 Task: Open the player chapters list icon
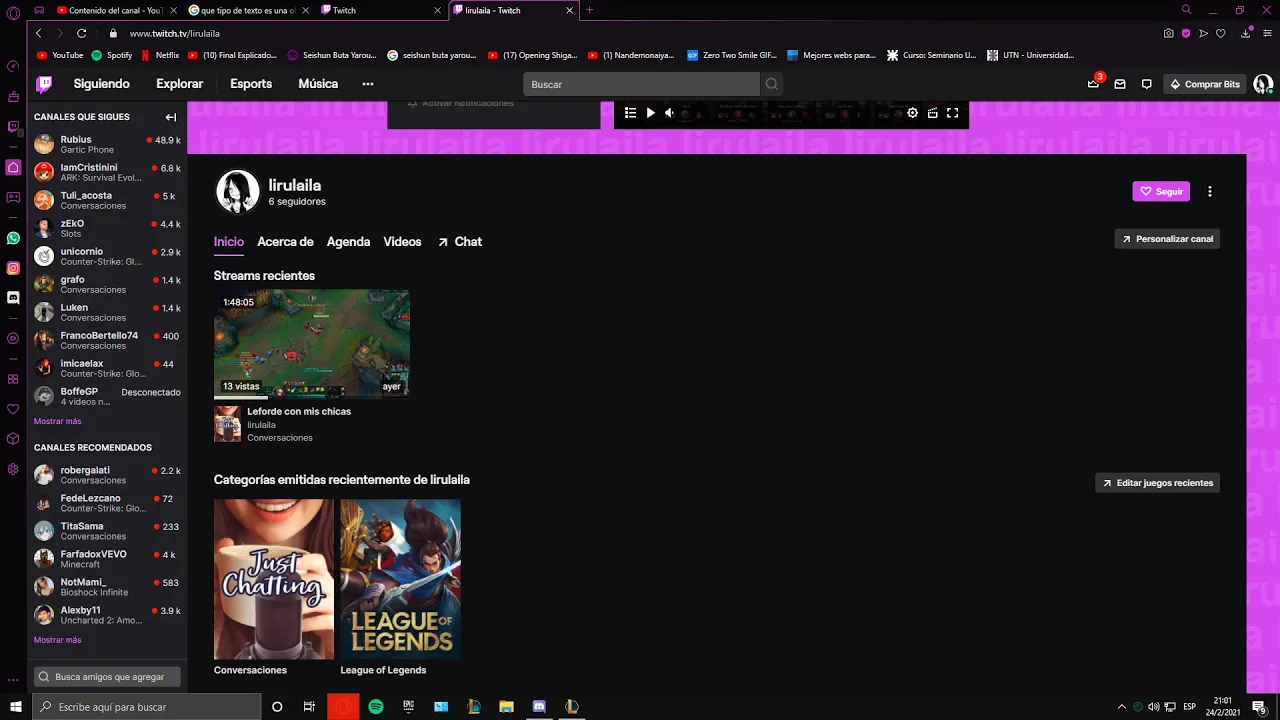(x=630, y=113)
